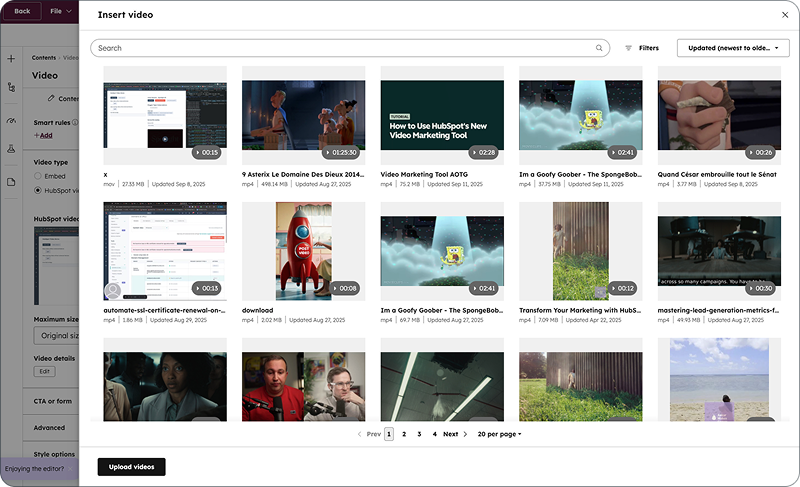Focus the Search input field
800x487 pixels.
point(350,48)
